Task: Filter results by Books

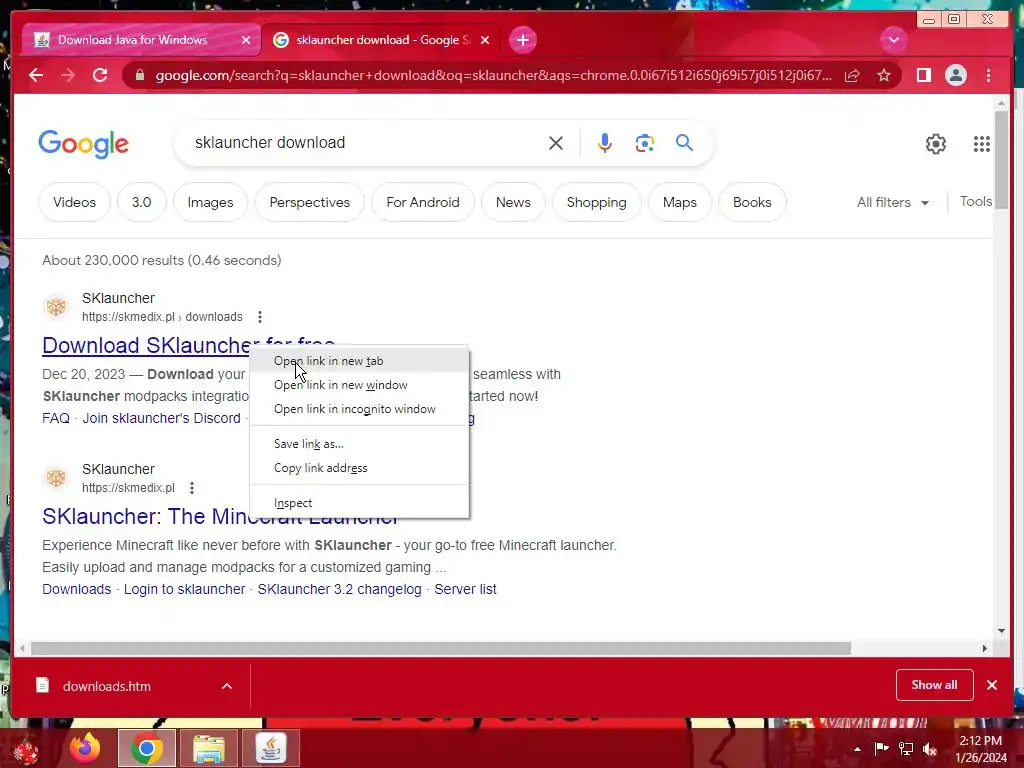Action: (752, 202)
